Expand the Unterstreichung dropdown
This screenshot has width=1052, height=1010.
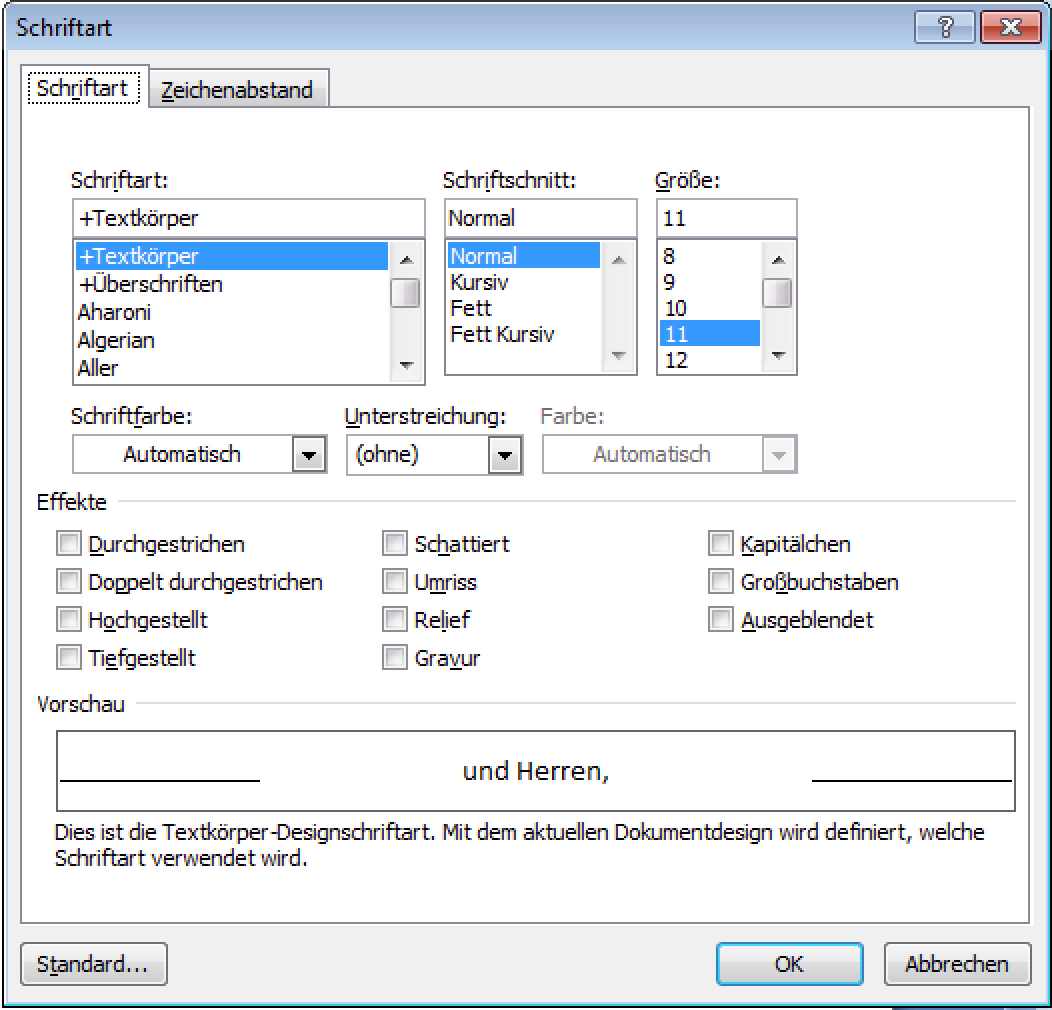click(505, 455)
